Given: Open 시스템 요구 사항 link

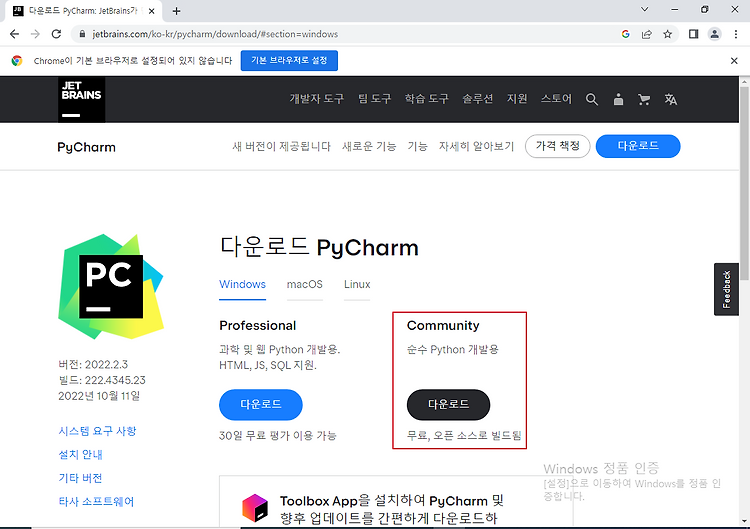Looking at the screenshot, I should (x=98, y=431).
